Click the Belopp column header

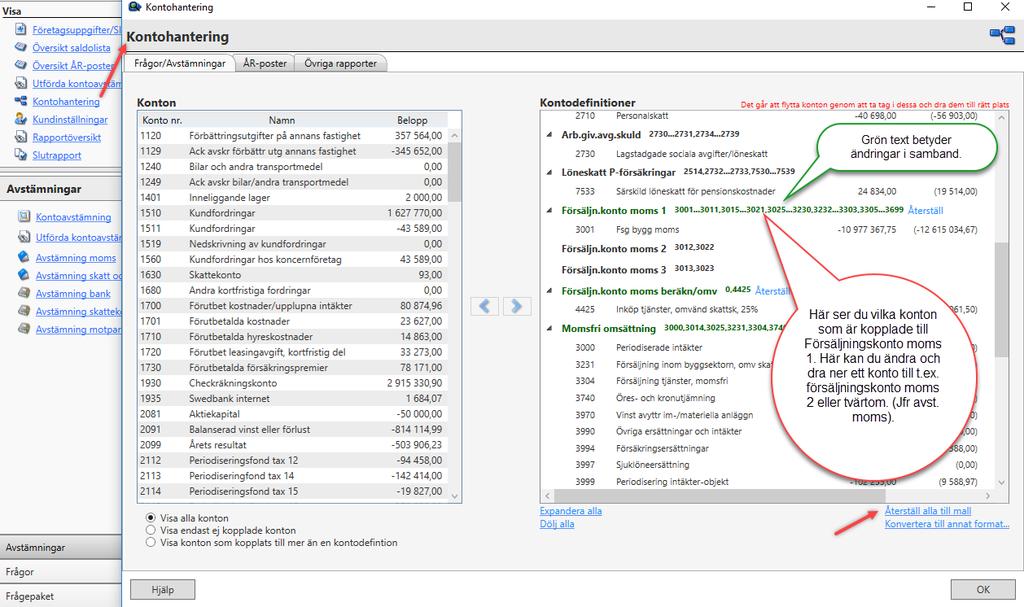(x=412, y=120)
